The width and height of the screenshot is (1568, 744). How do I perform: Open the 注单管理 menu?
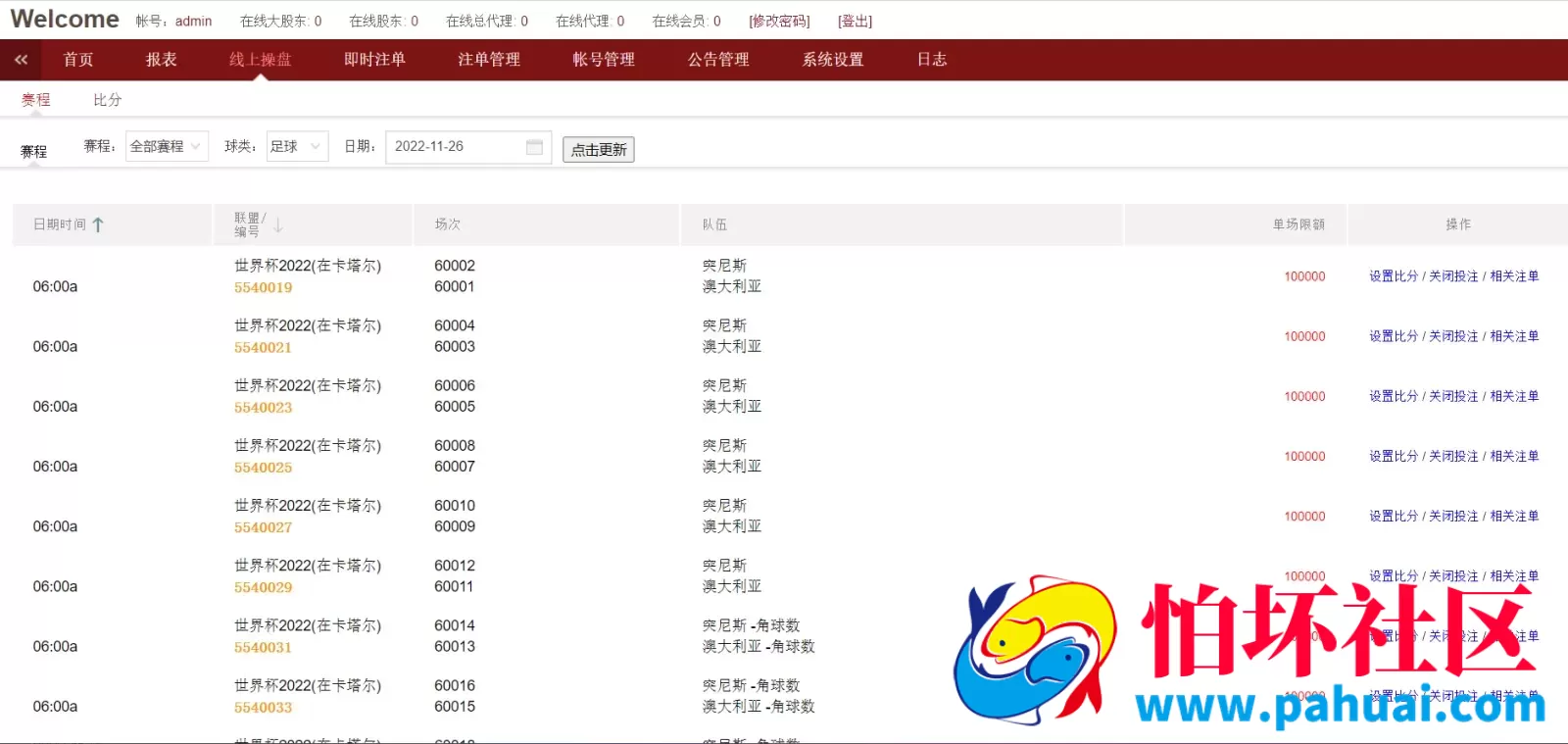[489, 60]
